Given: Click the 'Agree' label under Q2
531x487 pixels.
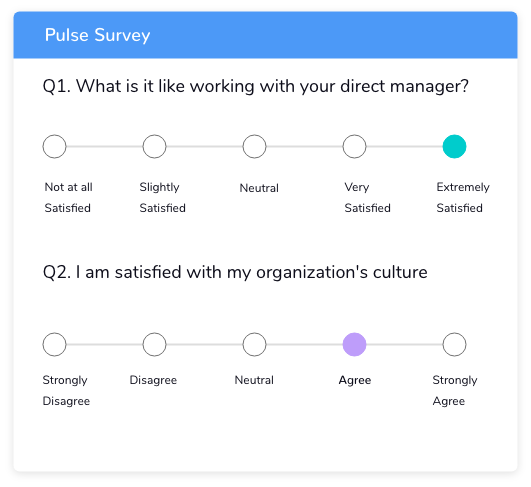Looking at the screenshot, I should [x=355, y=381].
